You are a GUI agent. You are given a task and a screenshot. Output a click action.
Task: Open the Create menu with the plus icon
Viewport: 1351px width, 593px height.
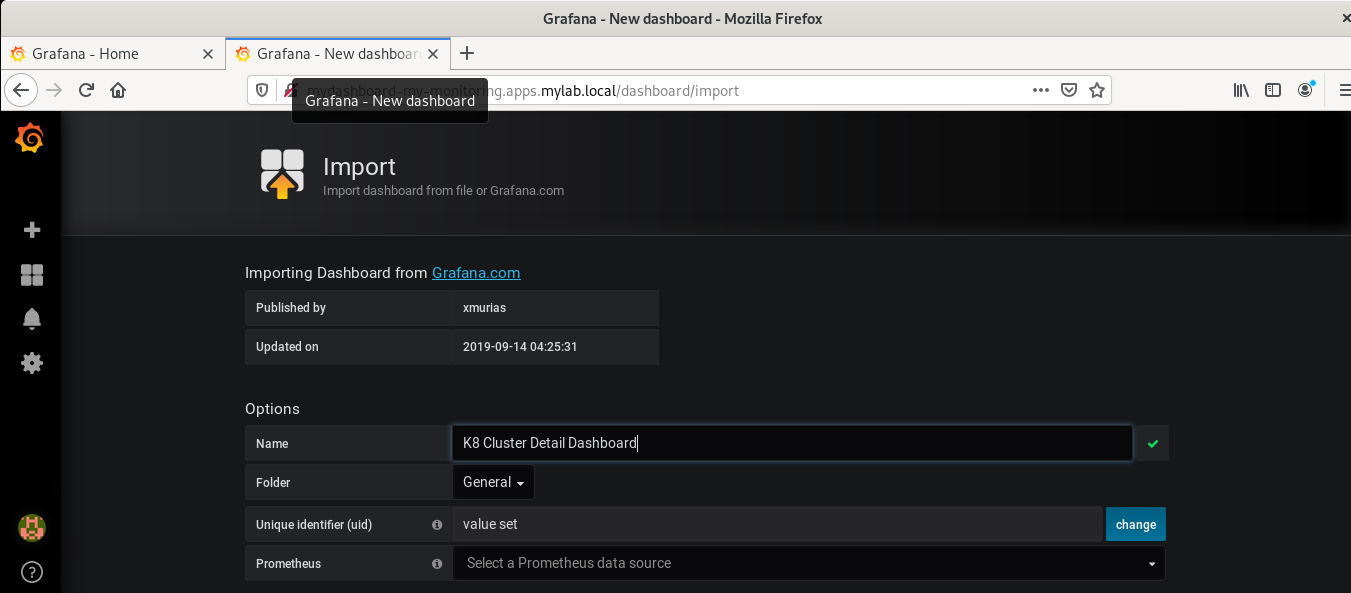coord(31,229)
